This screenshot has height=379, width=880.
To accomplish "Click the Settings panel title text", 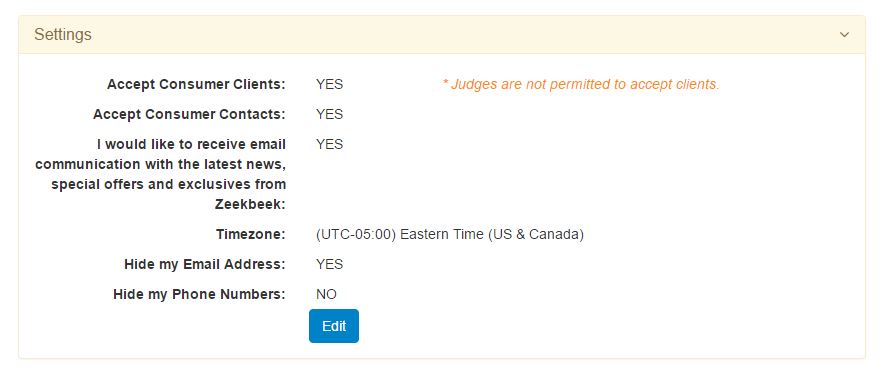I will point(63,35).
